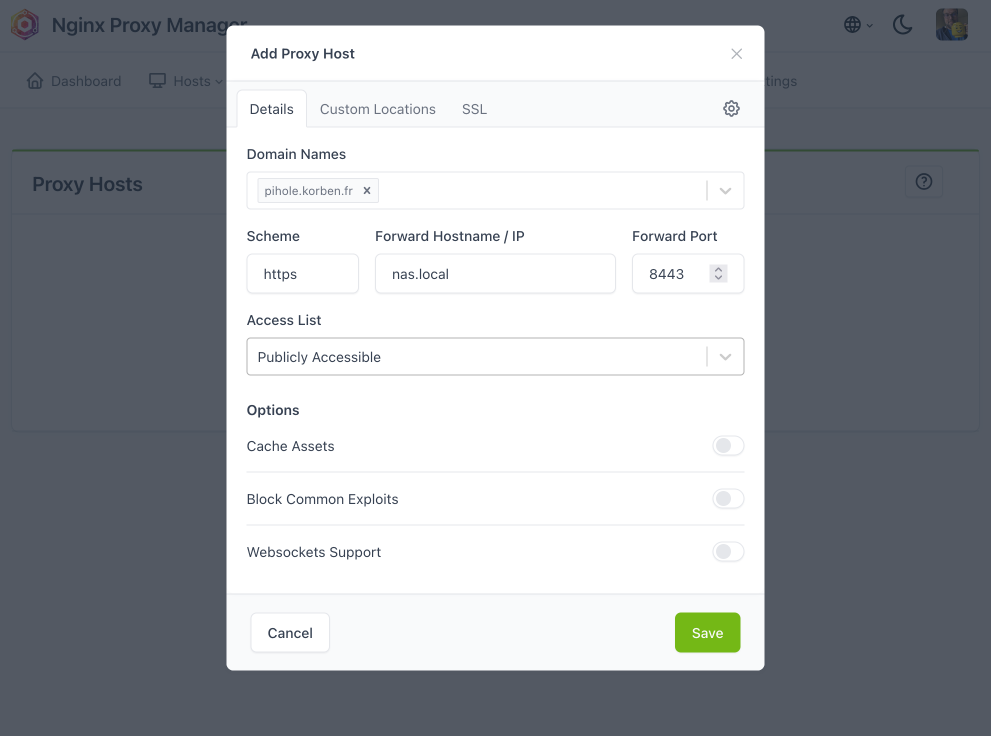Turn on Block Common Exploits

tap(728, 499)
